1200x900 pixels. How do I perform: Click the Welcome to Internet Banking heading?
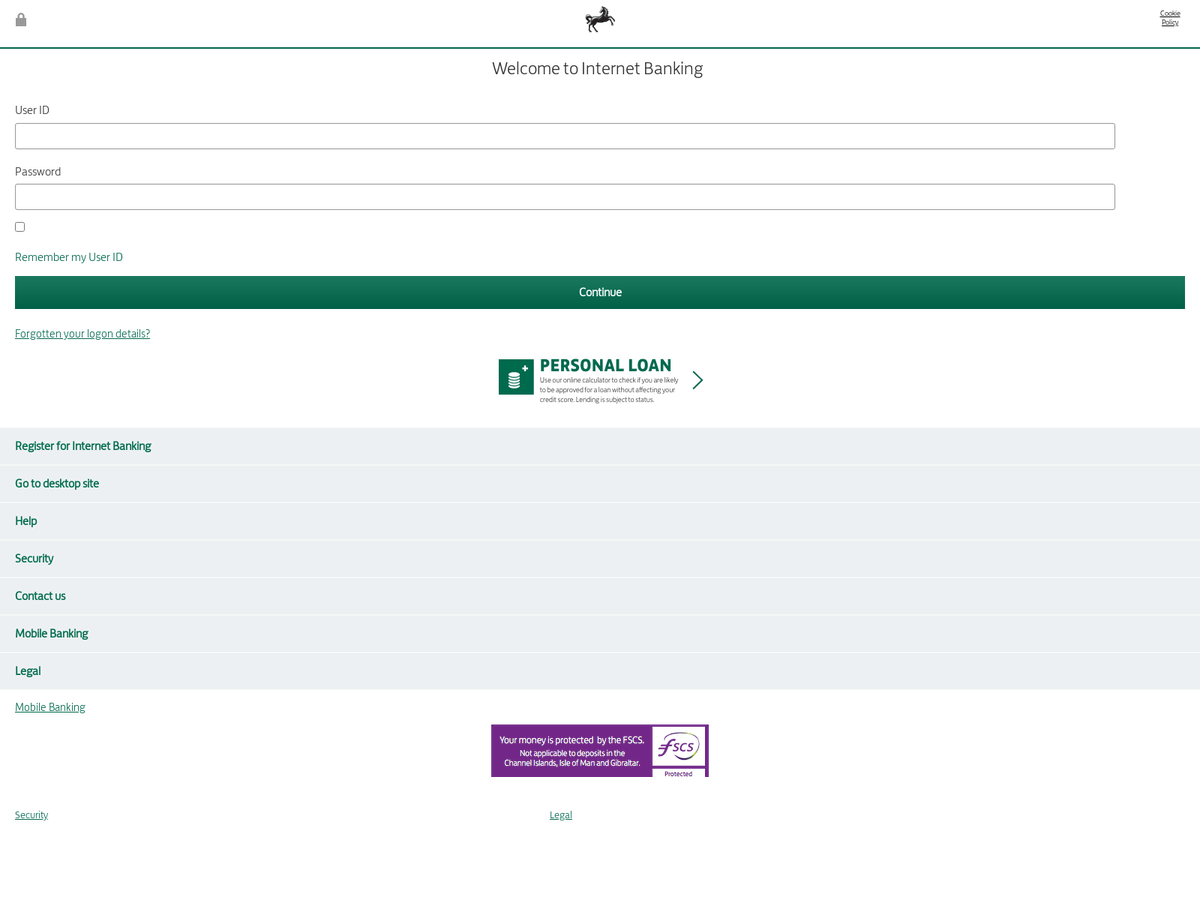click(597, 68)
